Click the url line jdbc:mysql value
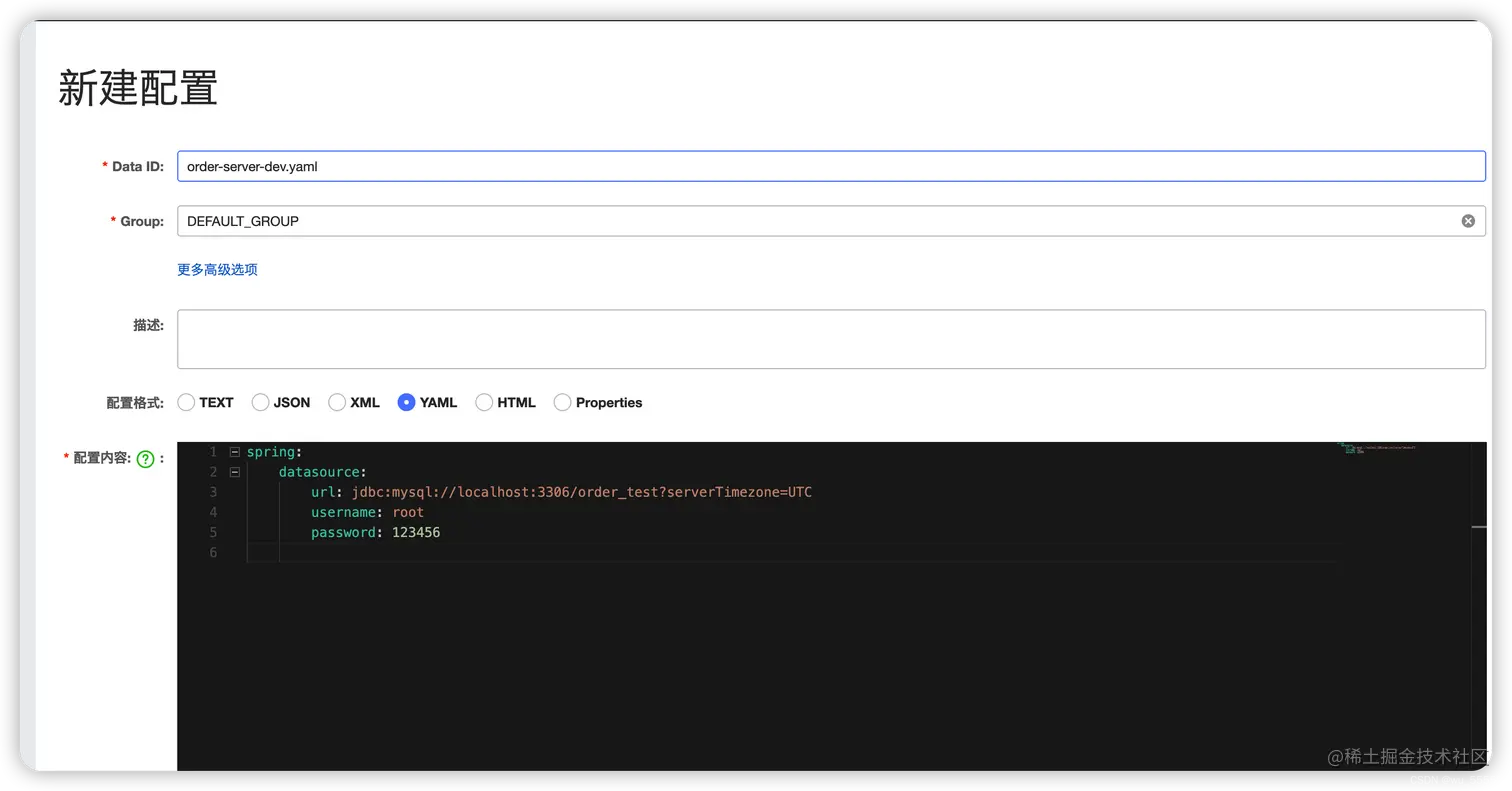This screenshot has width=1512, height=791. (581, 492)
